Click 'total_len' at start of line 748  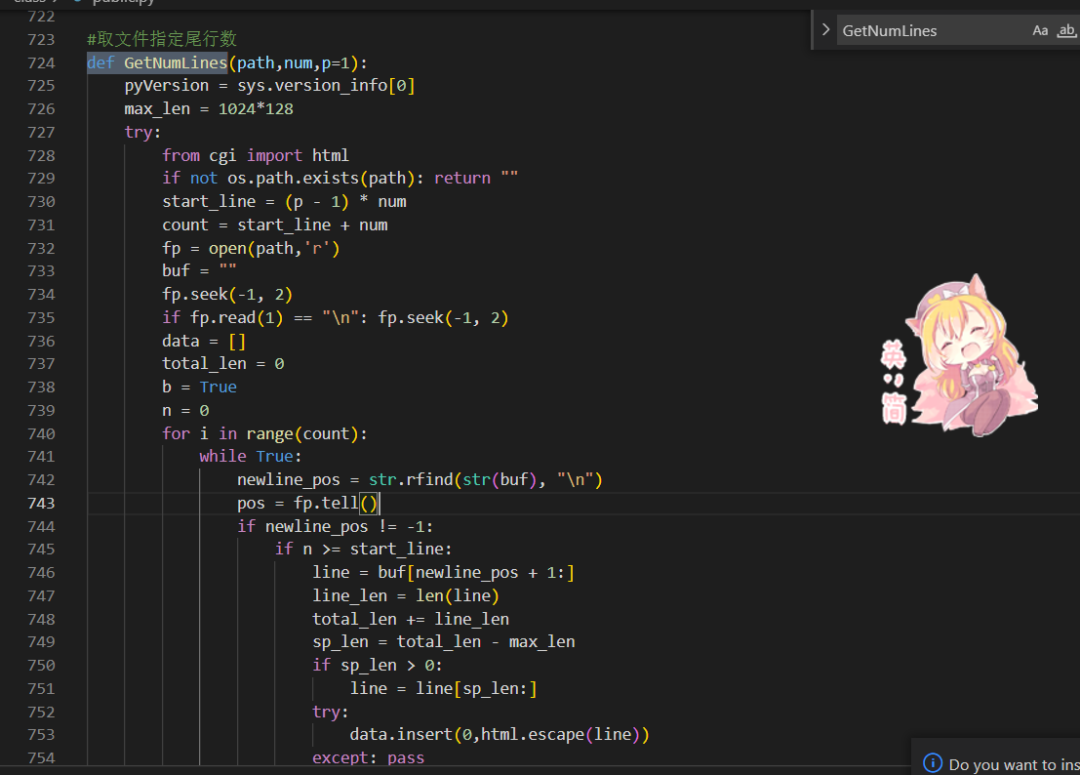[354, 619]
